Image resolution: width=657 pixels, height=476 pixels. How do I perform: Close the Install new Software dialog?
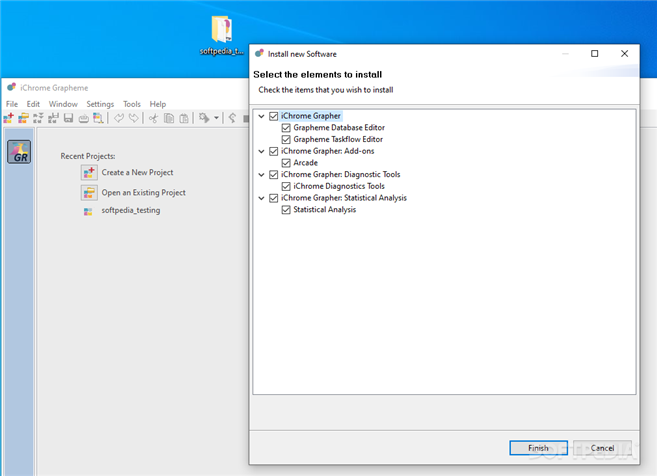tap(624, 54)
